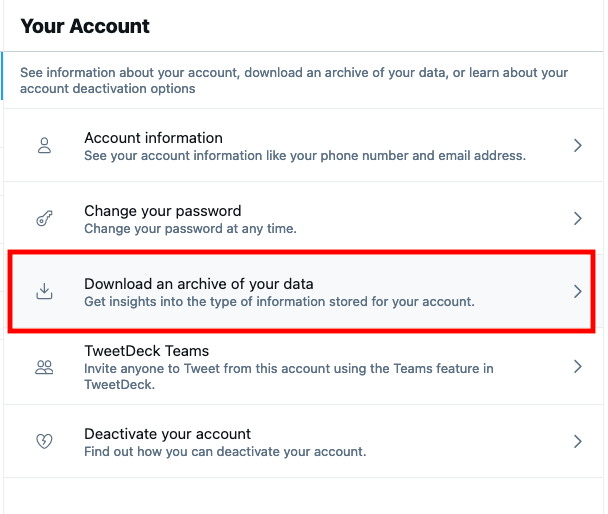Screen dimensions: 608x514
Task: Click the person icon beside Account information
Action: [x=44, y=146]
